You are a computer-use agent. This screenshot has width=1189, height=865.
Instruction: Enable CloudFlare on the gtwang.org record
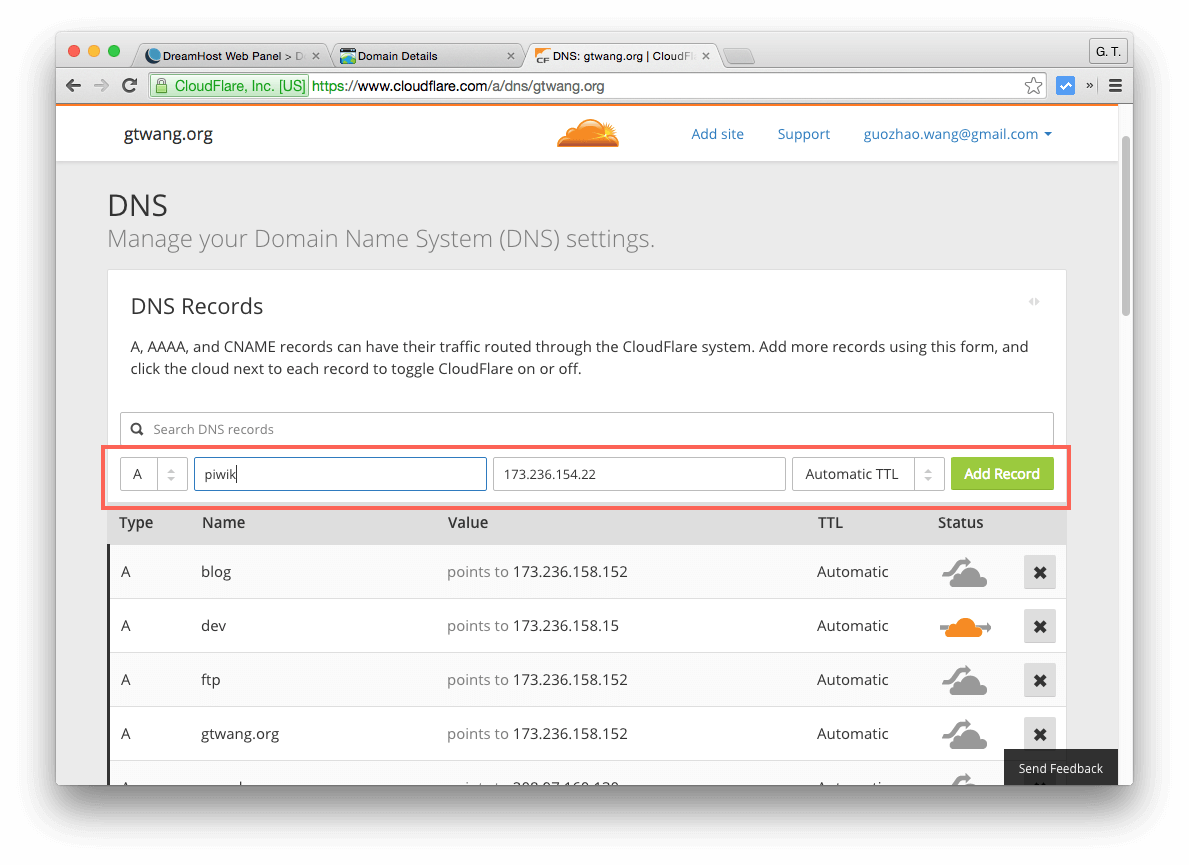963,733
